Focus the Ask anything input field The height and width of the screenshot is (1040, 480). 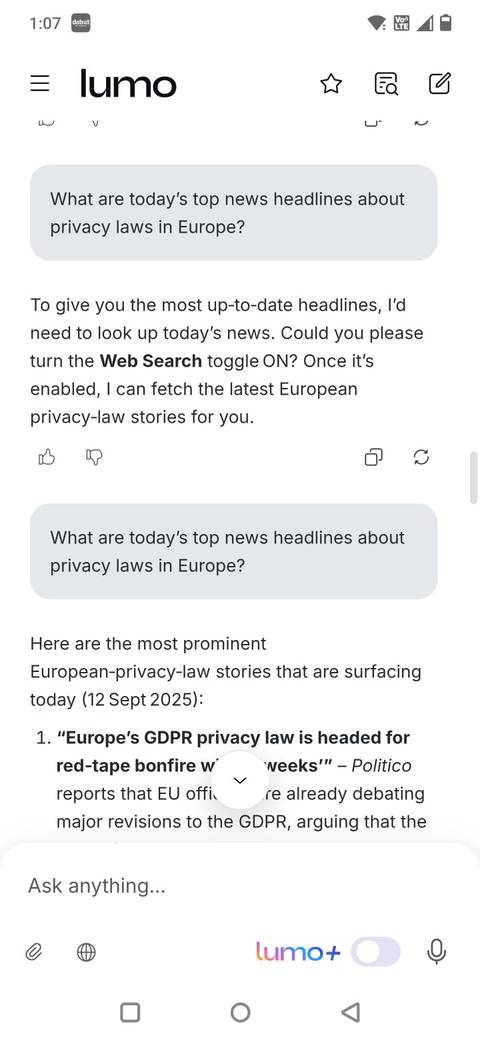pyautogui.click(x=240, y=885)
